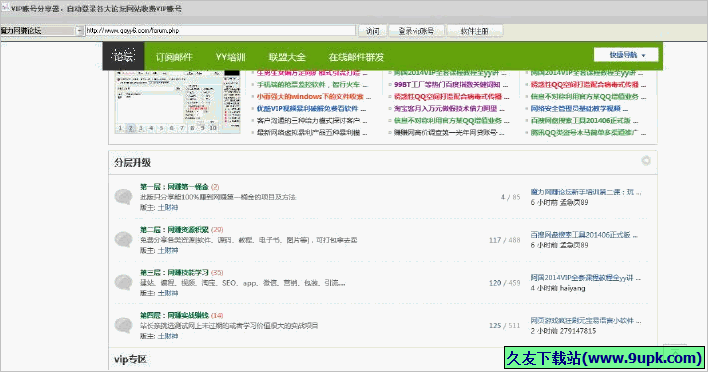
Task: Open the 99BT工厂 百度指数关键词 thread link
Action: pyautogui.click(x=451, y=84)
